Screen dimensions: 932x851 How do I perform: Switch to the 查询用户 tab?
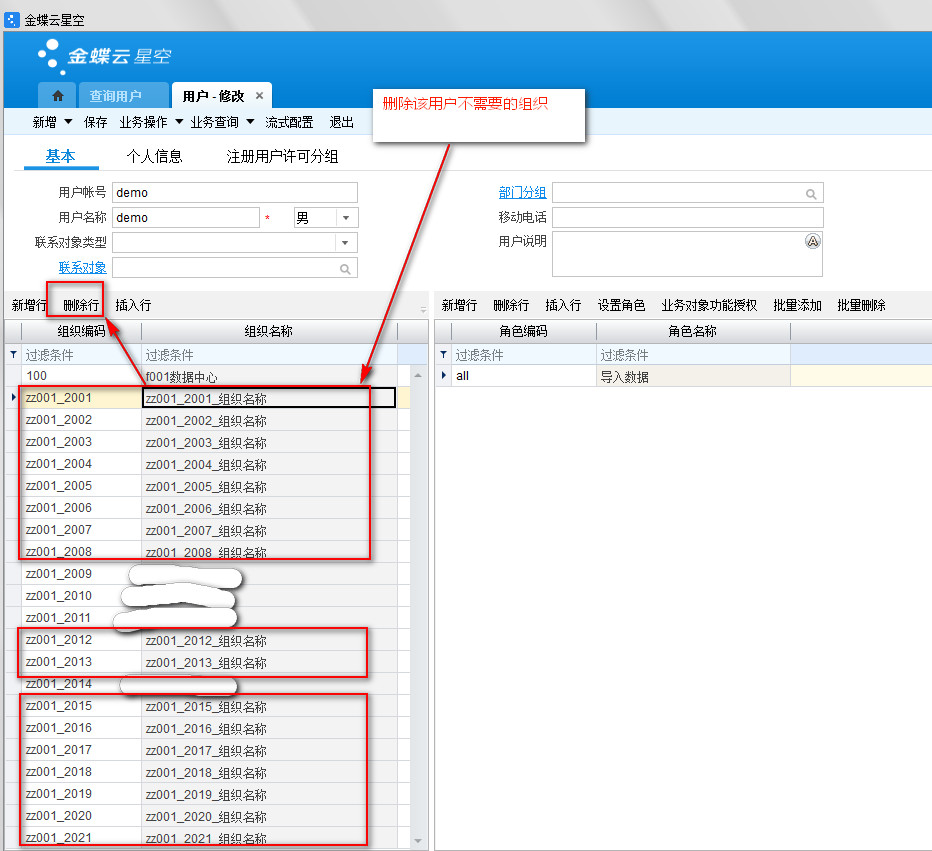pyautogui.click(x=115, y=96)
